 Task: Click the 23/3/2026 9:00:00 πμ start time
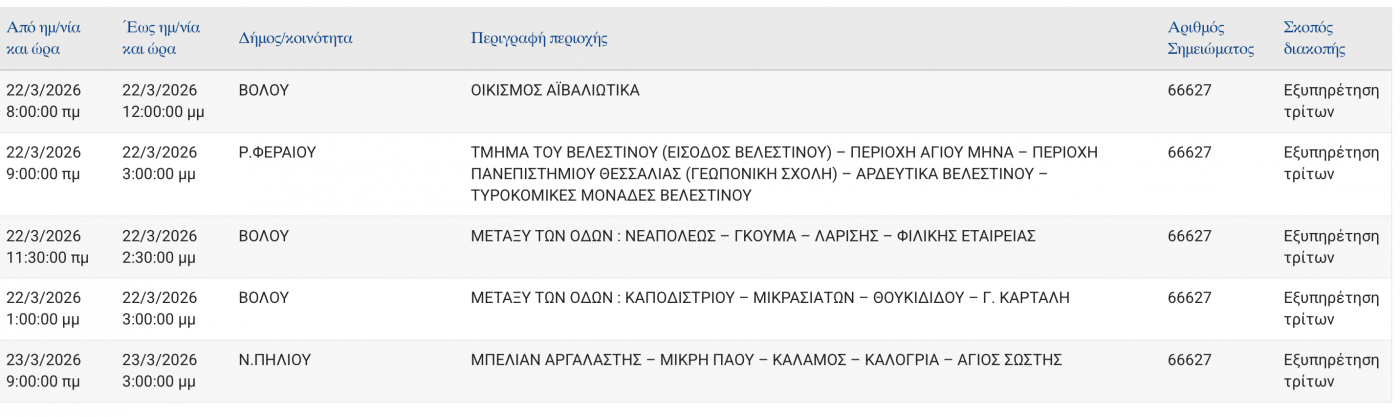click(x=43, y=370)
